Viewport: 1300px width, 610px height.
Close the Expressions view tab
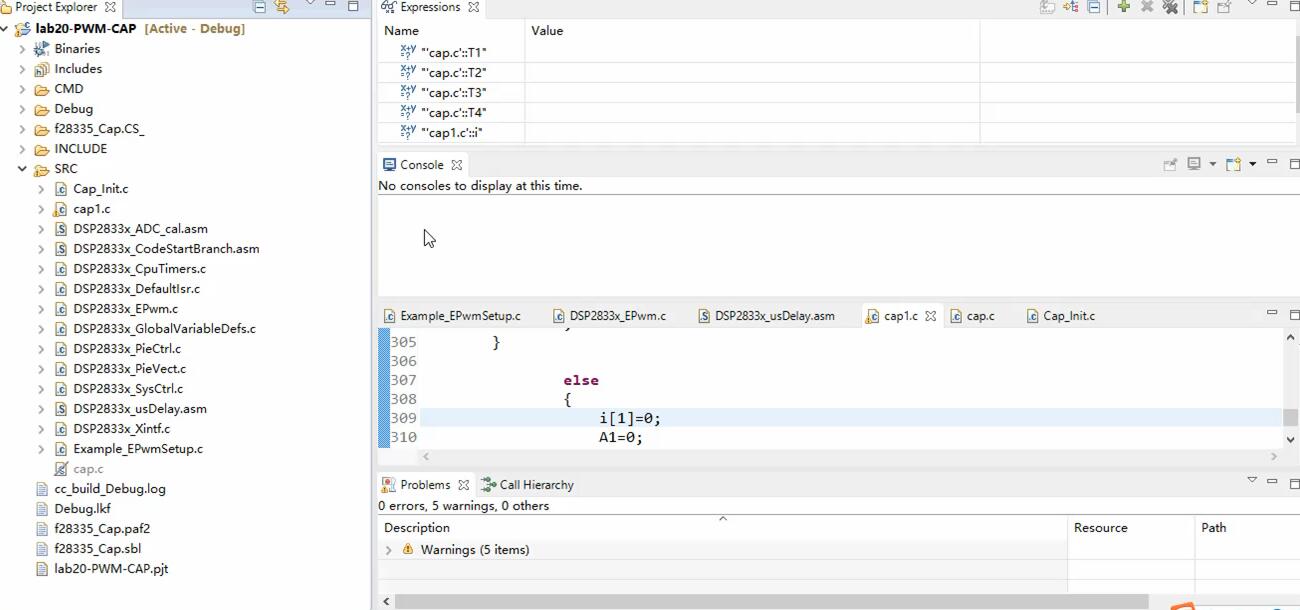click(474, 7)
